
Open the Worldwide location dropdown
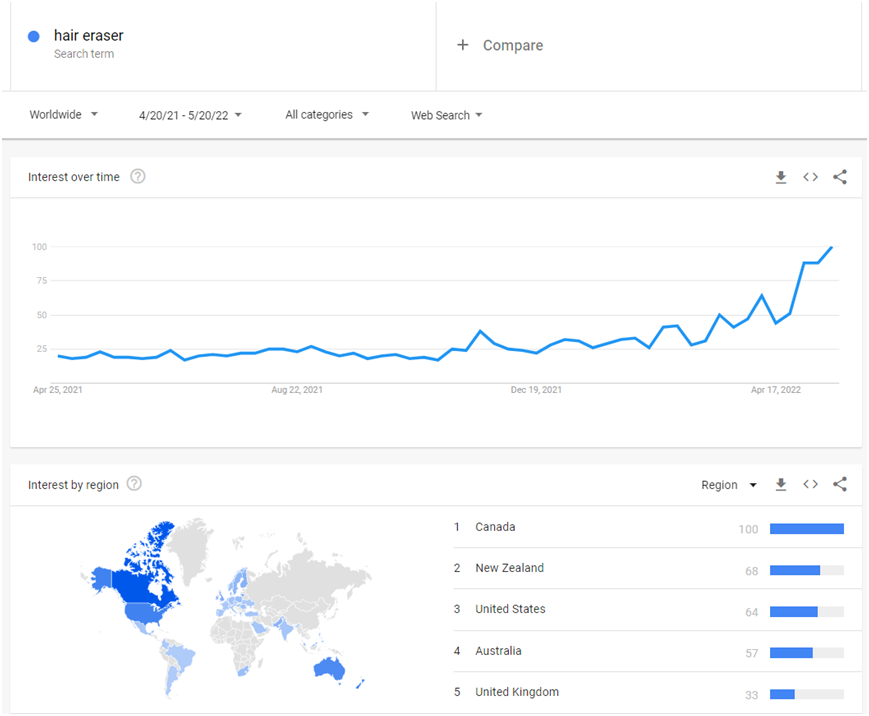(x=64, y=114)
